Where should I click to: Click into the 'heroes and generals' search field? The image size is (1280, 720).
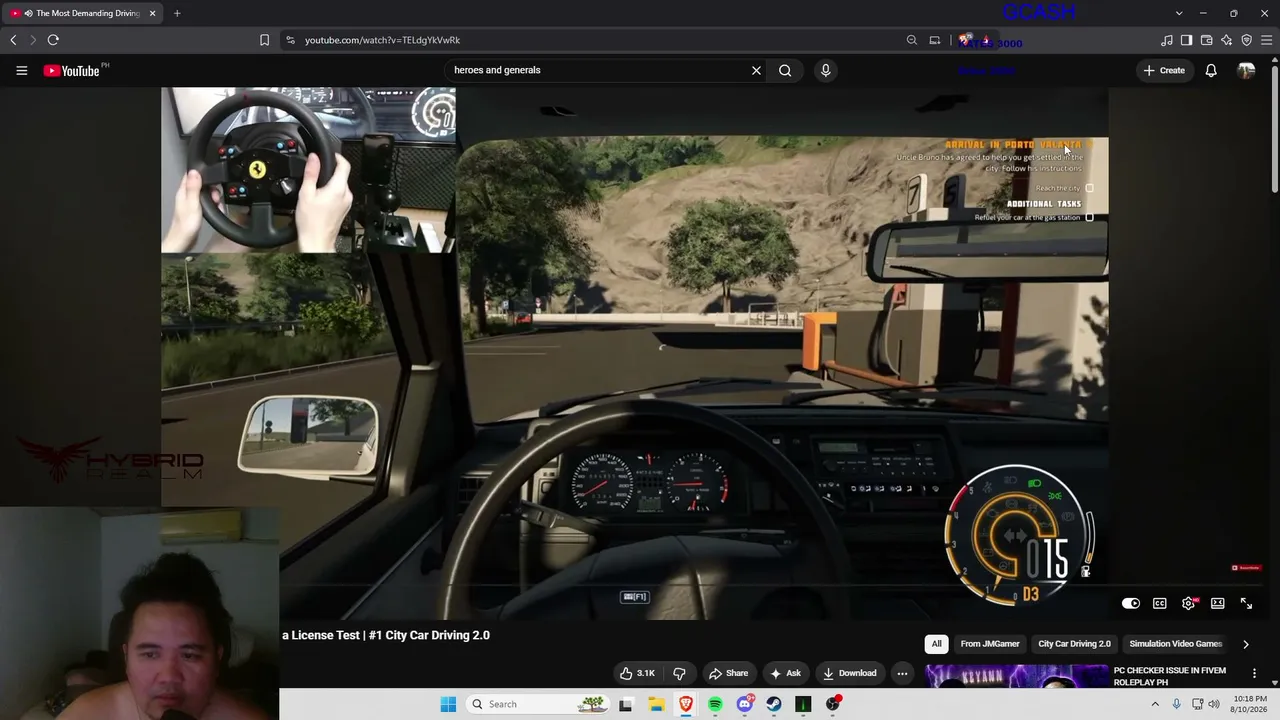coord(598,70)
